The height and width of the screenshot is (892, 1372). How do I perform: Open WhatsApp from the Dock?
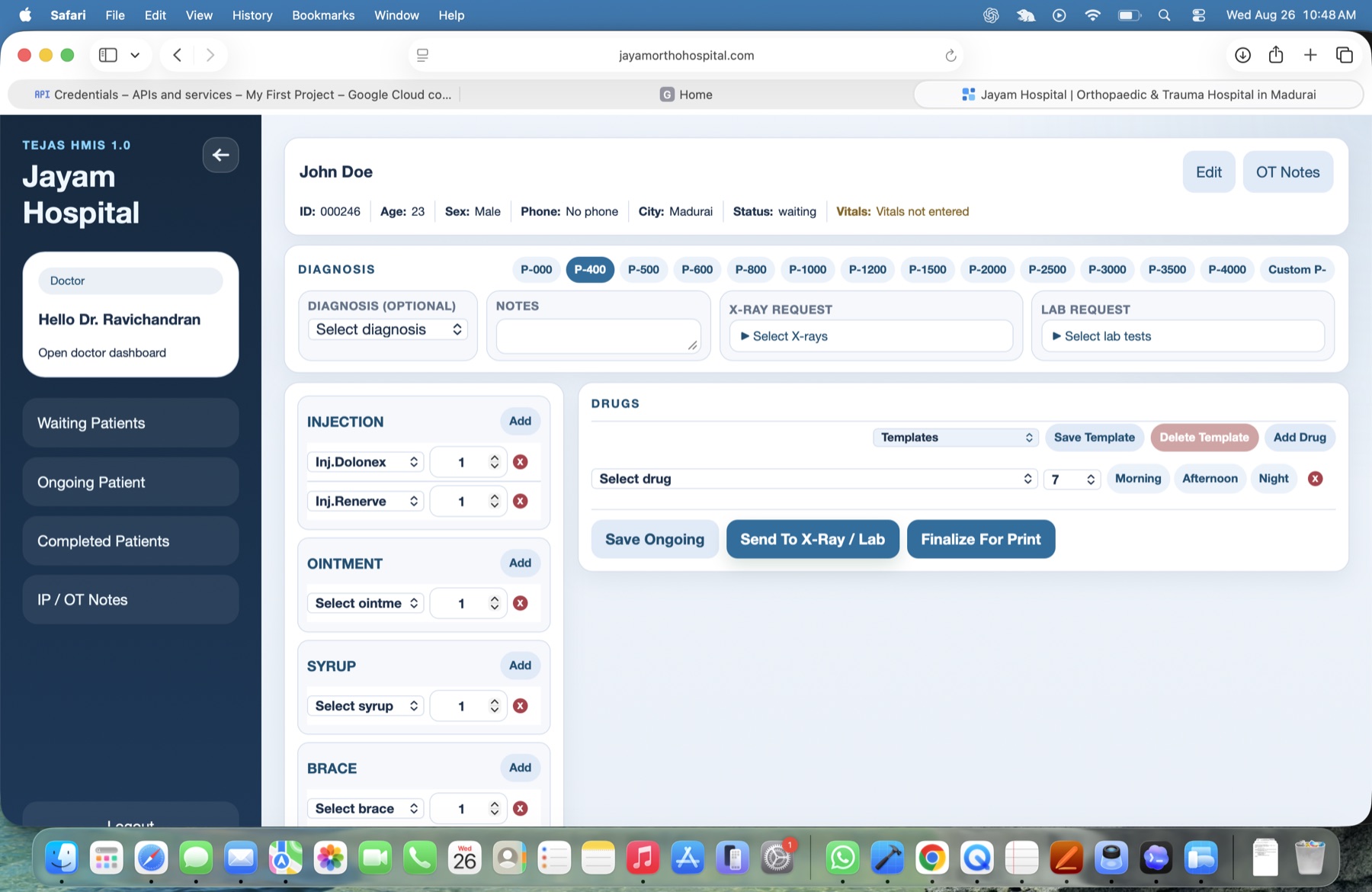click(842, 858)
